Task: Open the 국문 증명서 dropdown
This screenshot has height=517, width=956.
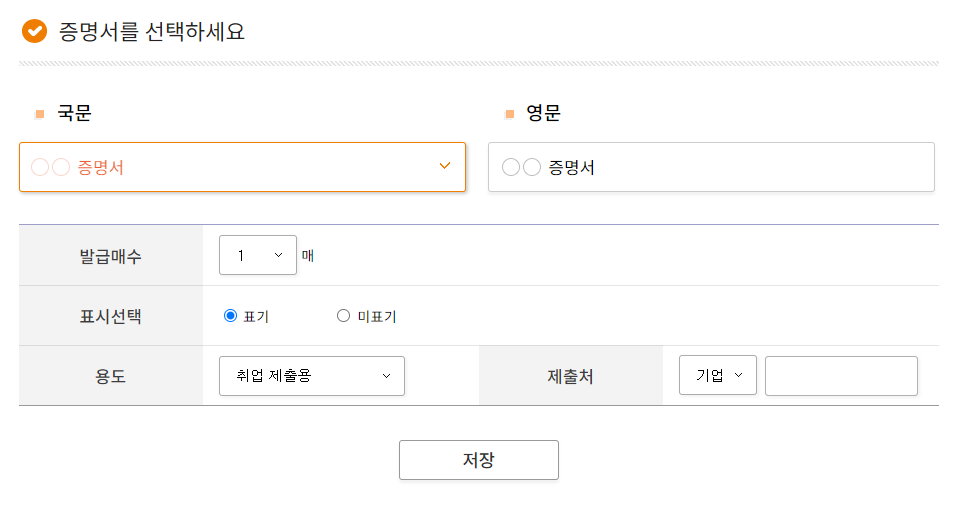Action: click(x=243, y=167)
